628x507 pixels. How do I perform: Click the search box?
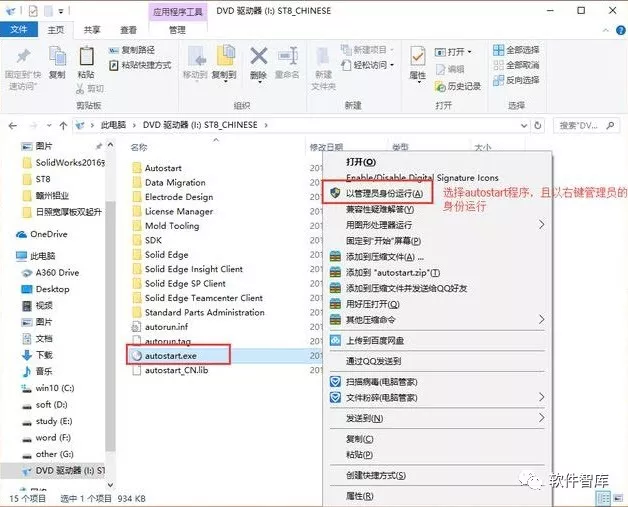coord(586,125)
